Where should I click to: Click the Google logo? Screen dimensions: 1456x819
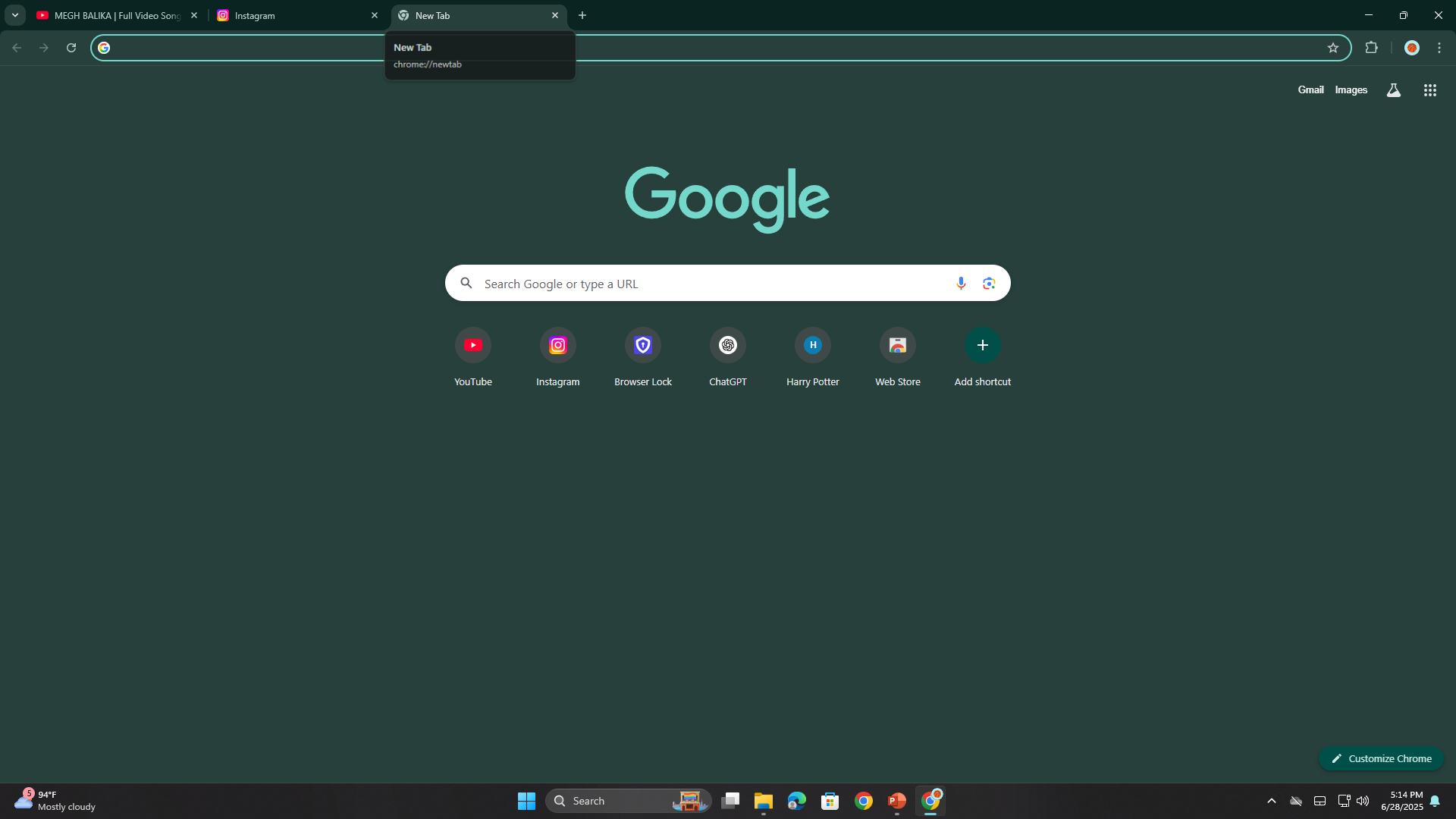click(727, 199)
